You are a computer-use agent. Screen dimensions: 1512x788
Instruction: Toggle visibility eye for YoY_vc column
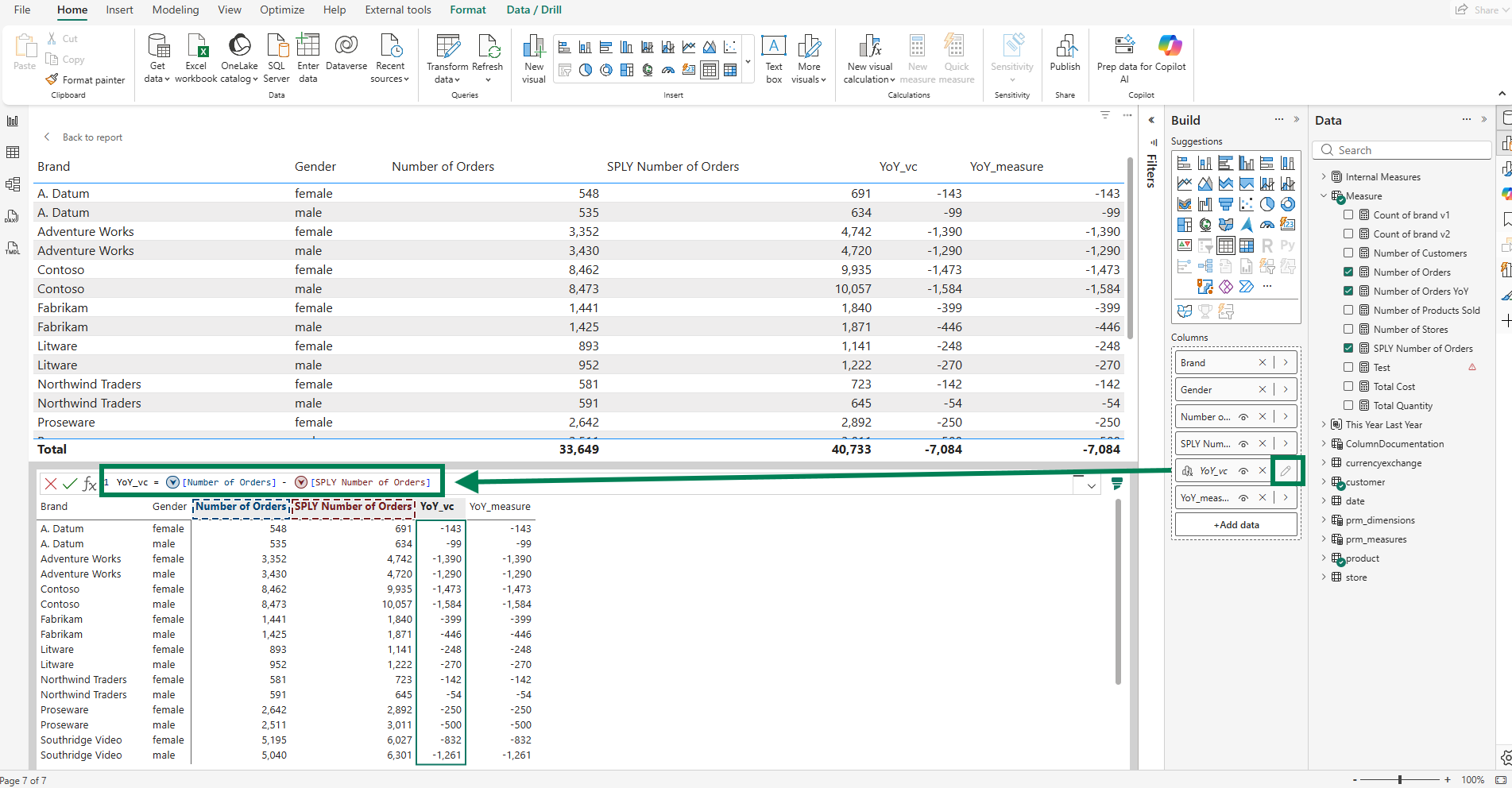[1243, 471]
